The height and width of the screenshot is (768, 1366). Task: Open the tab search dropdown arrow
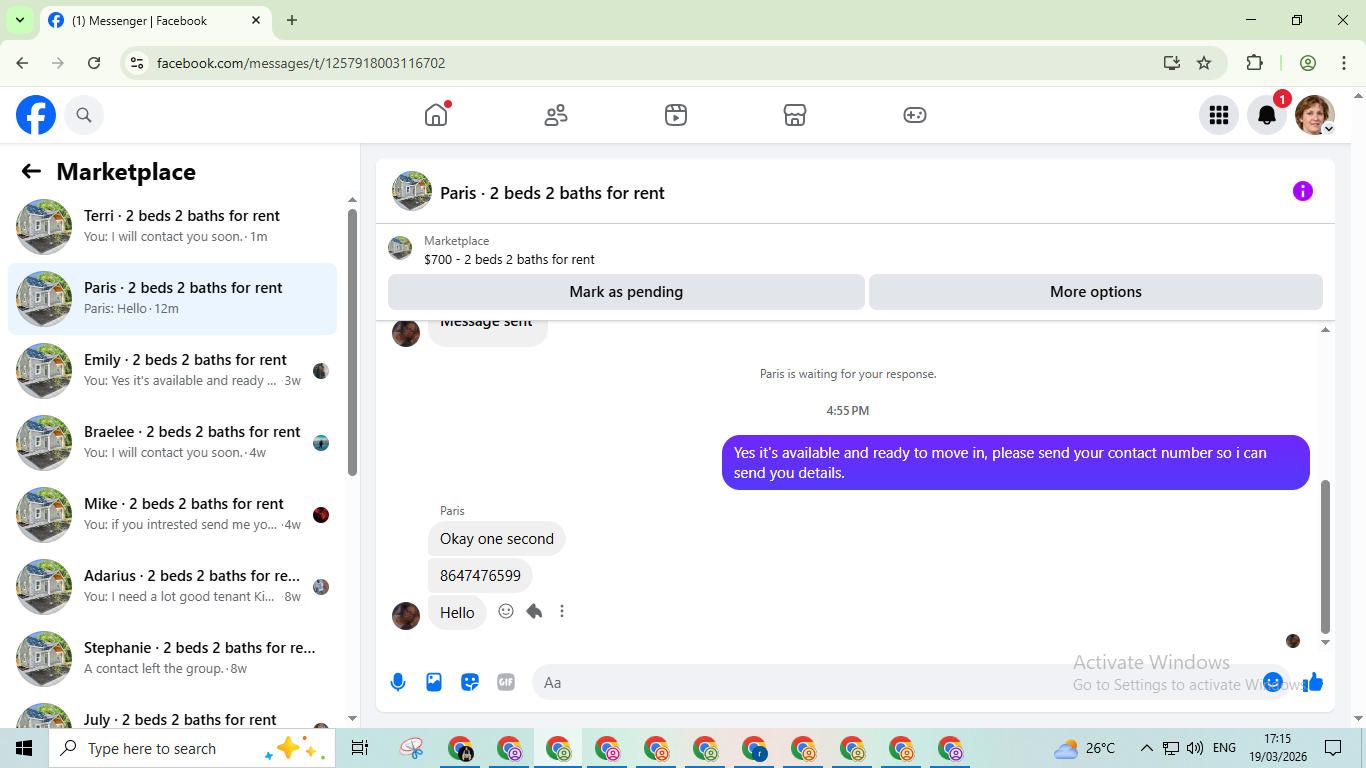click(x=19, y=20)
